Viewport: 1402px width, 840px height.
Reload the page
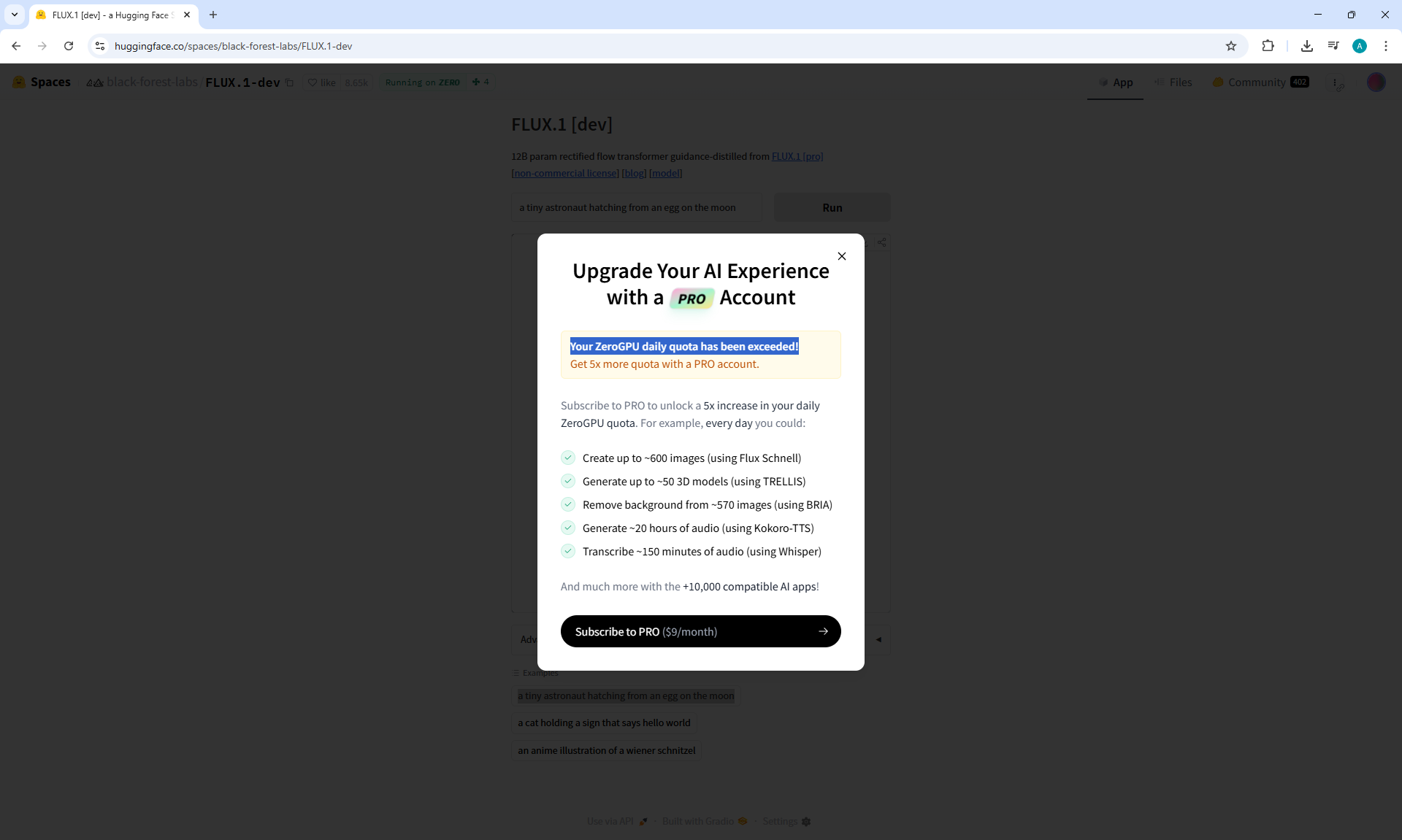[x=69, y=46]
